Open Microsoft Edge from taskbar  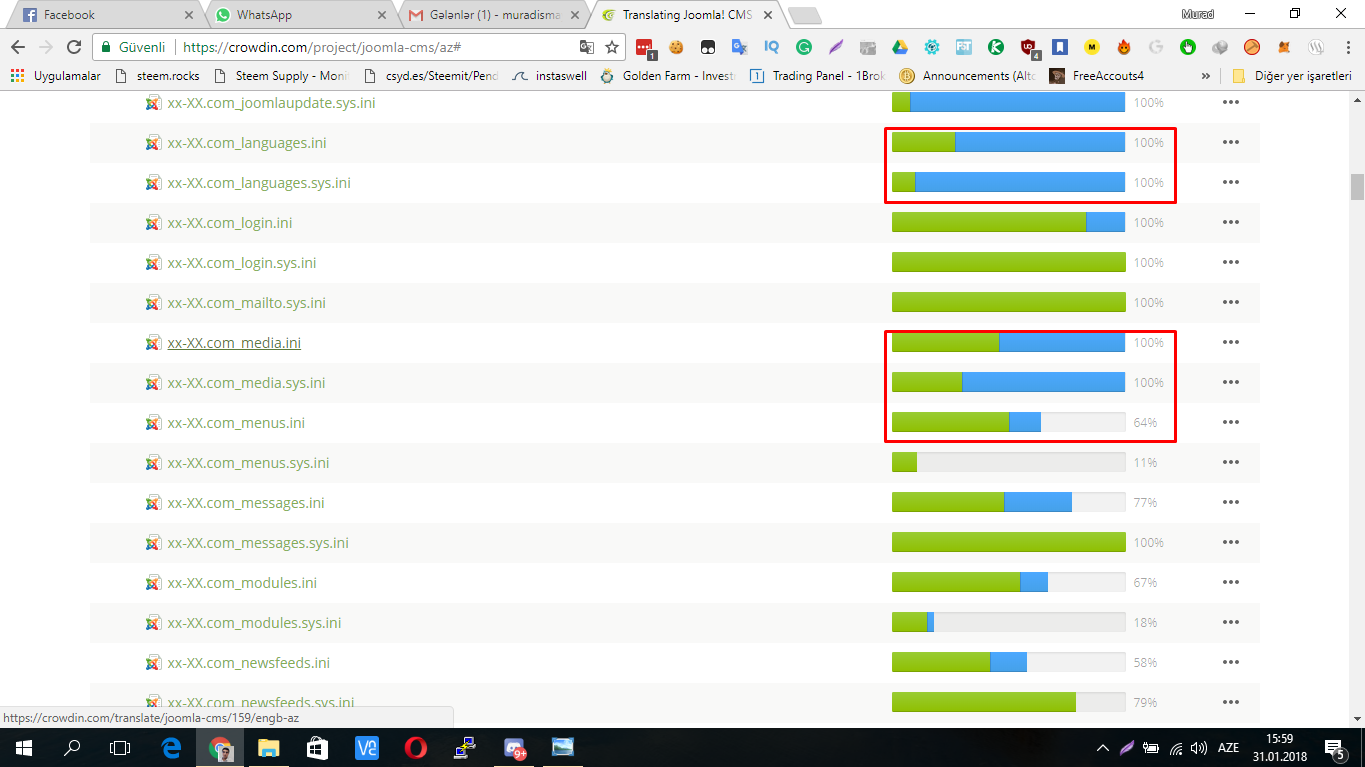[172, 747]
